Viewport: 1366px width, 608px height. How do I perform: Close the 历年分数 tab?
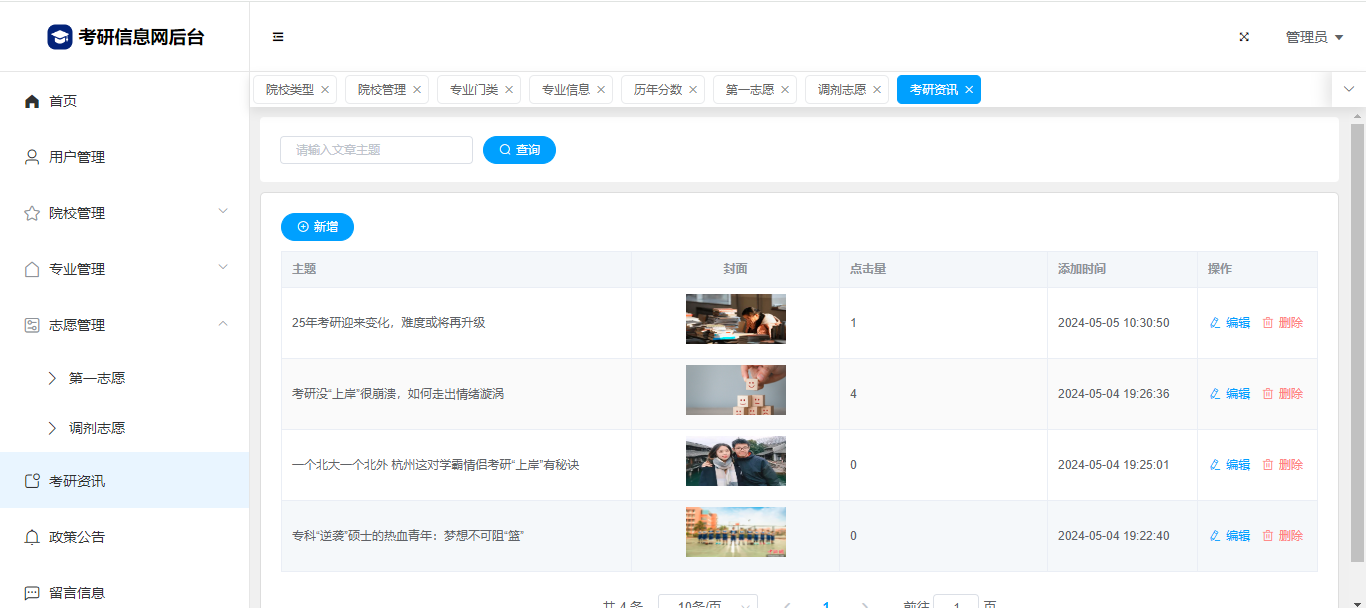pos(693,90)
